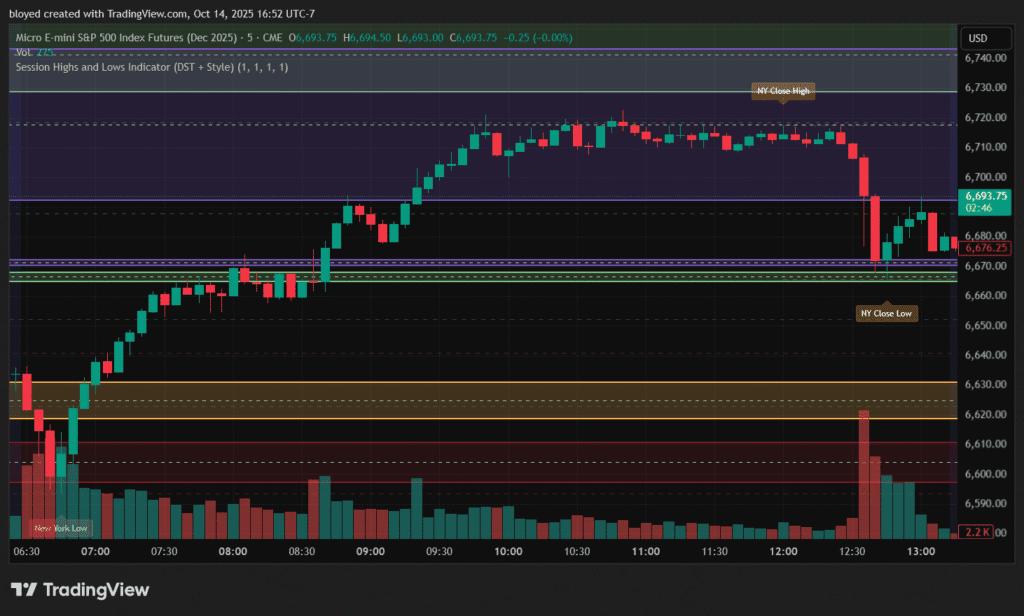Image resolution: width=1024 pixels, height=616 pixels.
Task: Click the TradingView logo icon
Action: [29, 589]
